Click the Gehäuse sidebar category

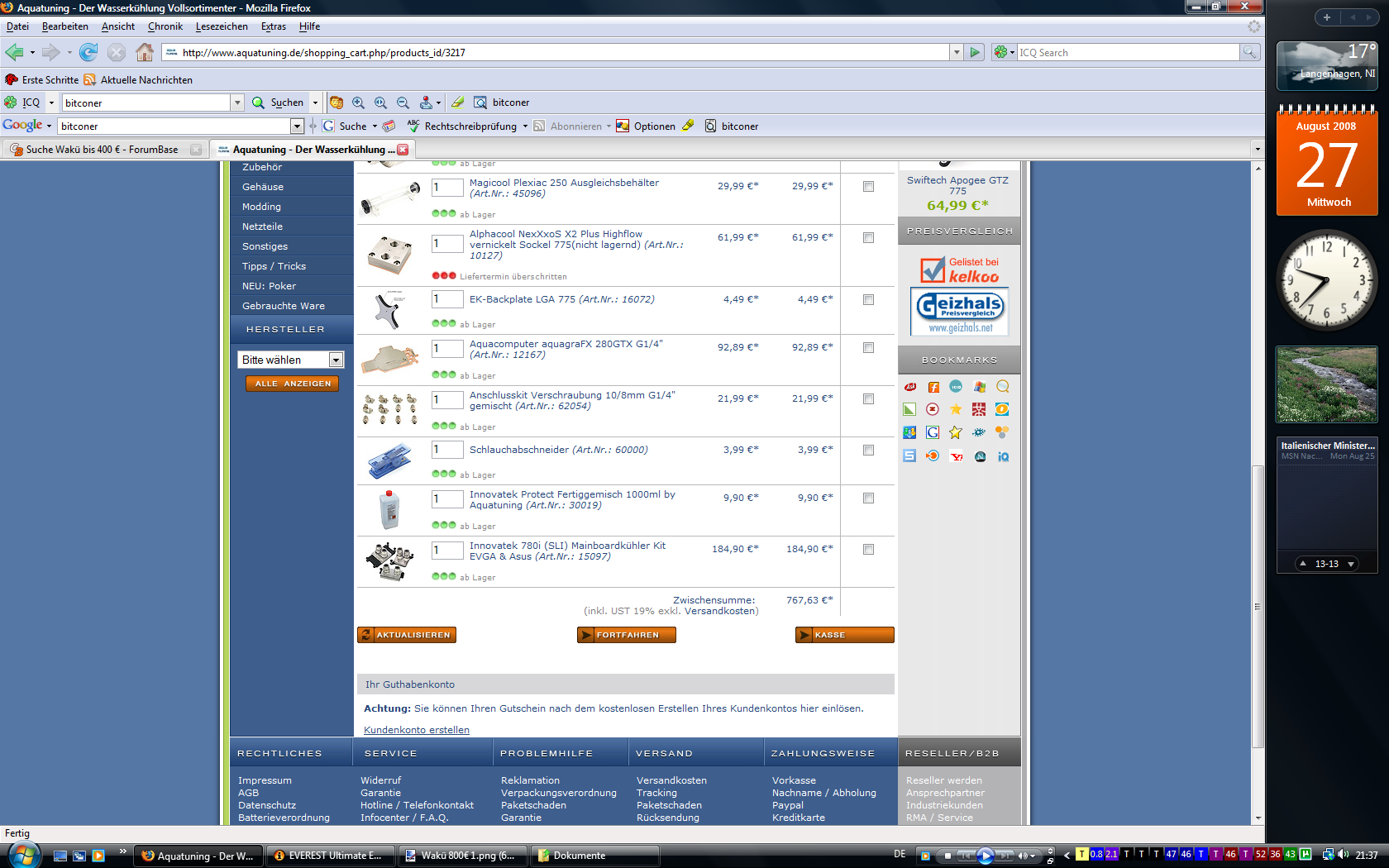(x=263, y=187)
